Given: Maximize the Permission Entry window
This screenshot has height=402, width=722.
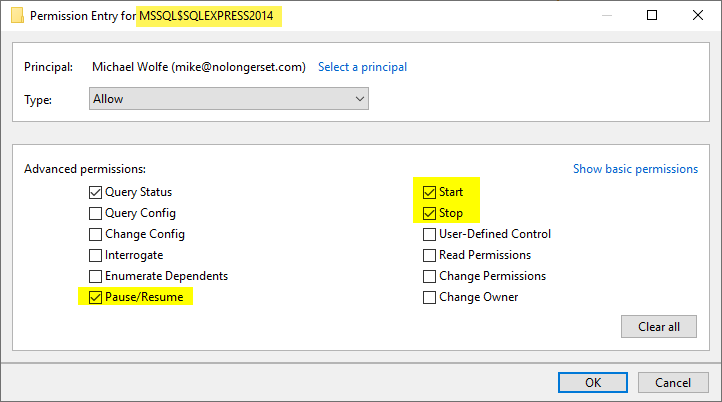Looking at the screenshot, I should pyautogui.click(x=652, y=15).
